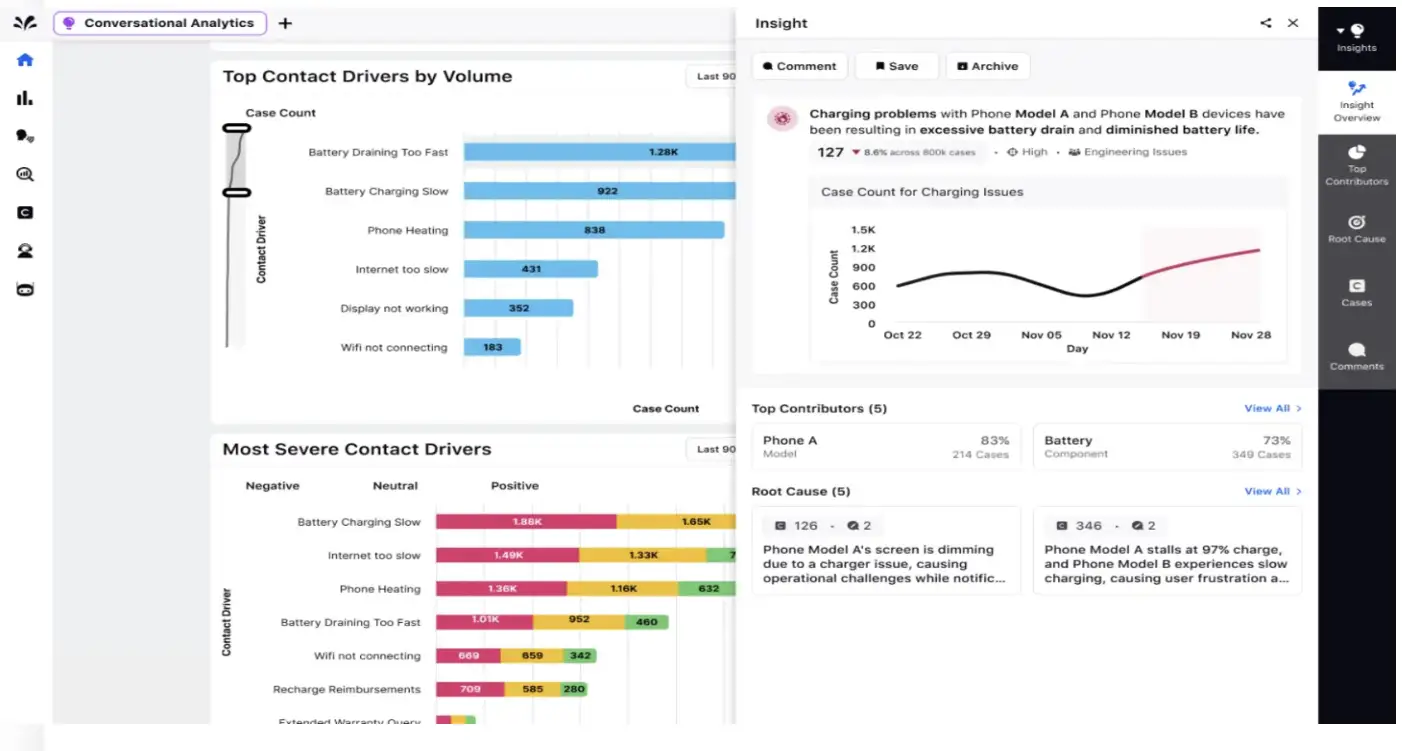Open Comments panel from right rail
Screen dimensions: 1402x751
(1356, 358)
